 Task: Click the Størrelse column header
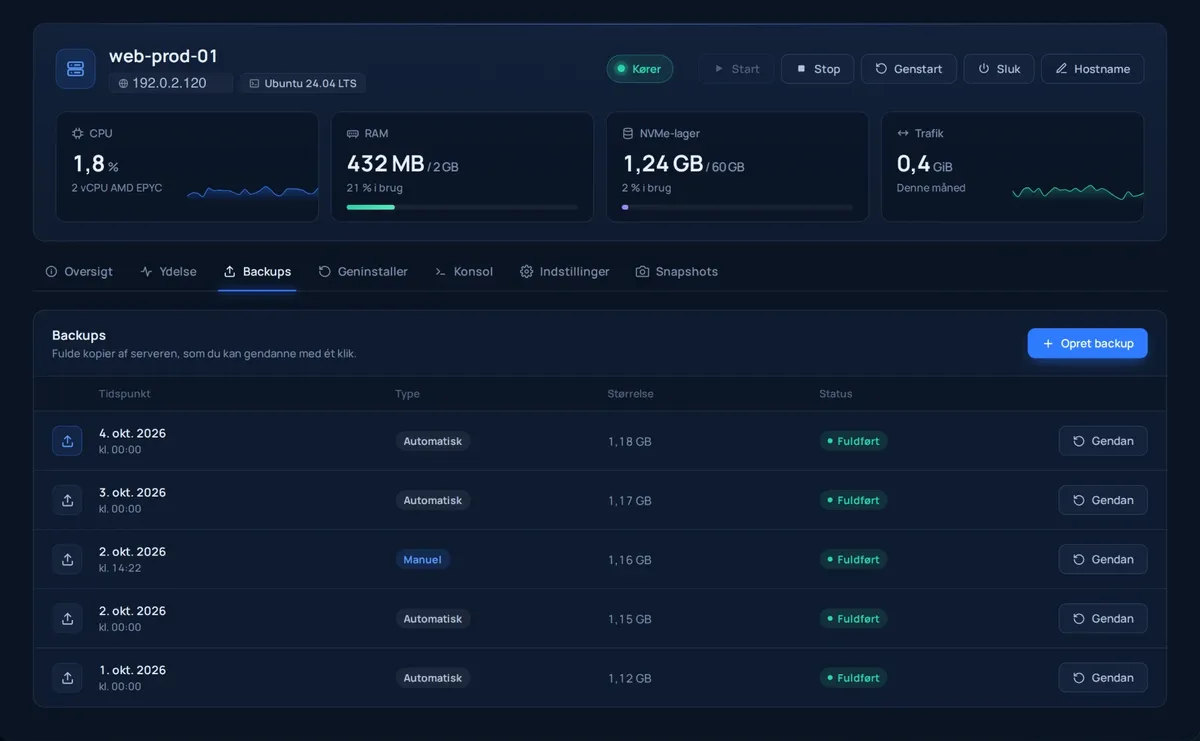point(631,394)
